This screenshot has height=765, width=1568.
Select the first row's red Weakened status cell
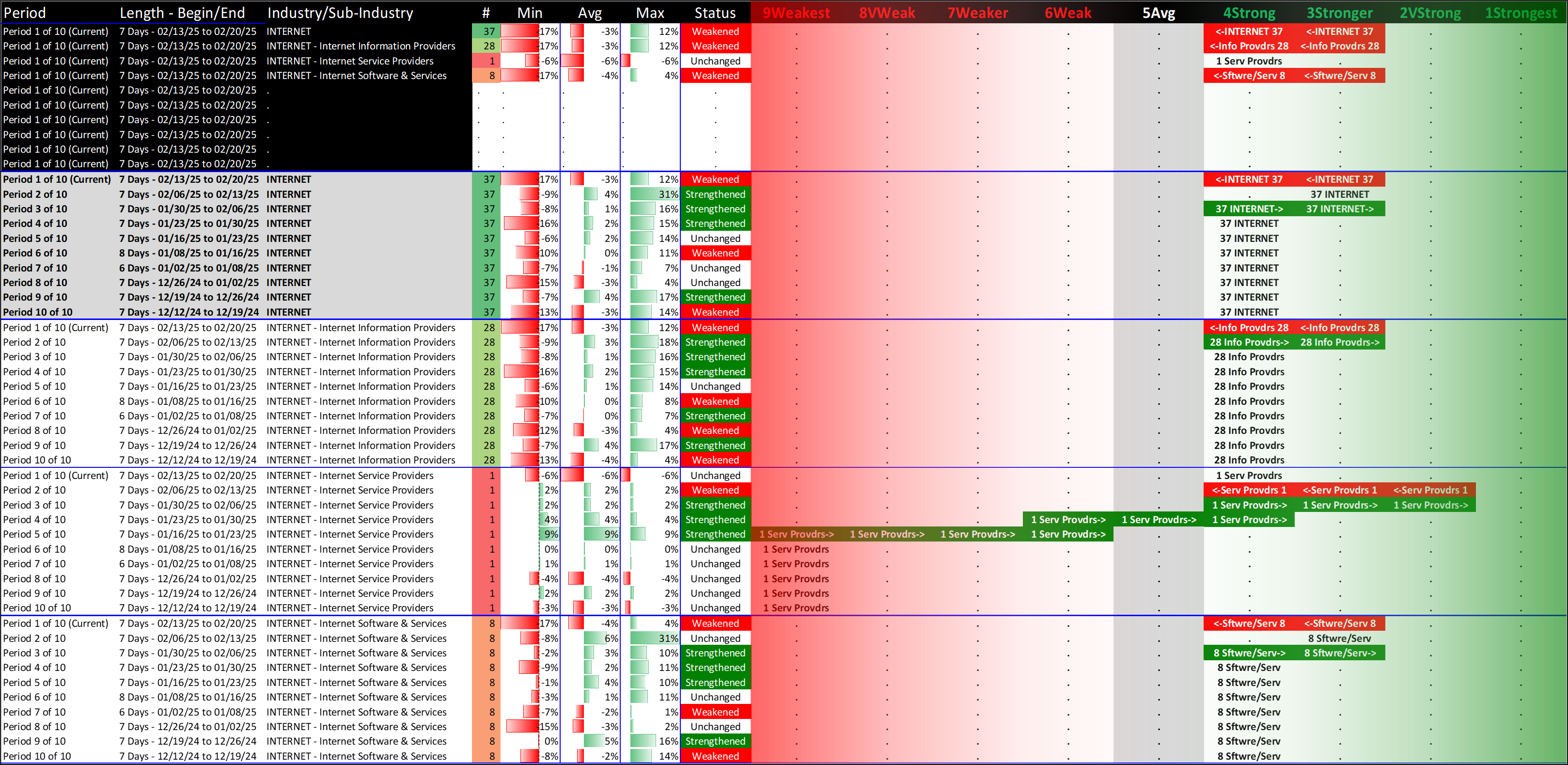(715, 31)
